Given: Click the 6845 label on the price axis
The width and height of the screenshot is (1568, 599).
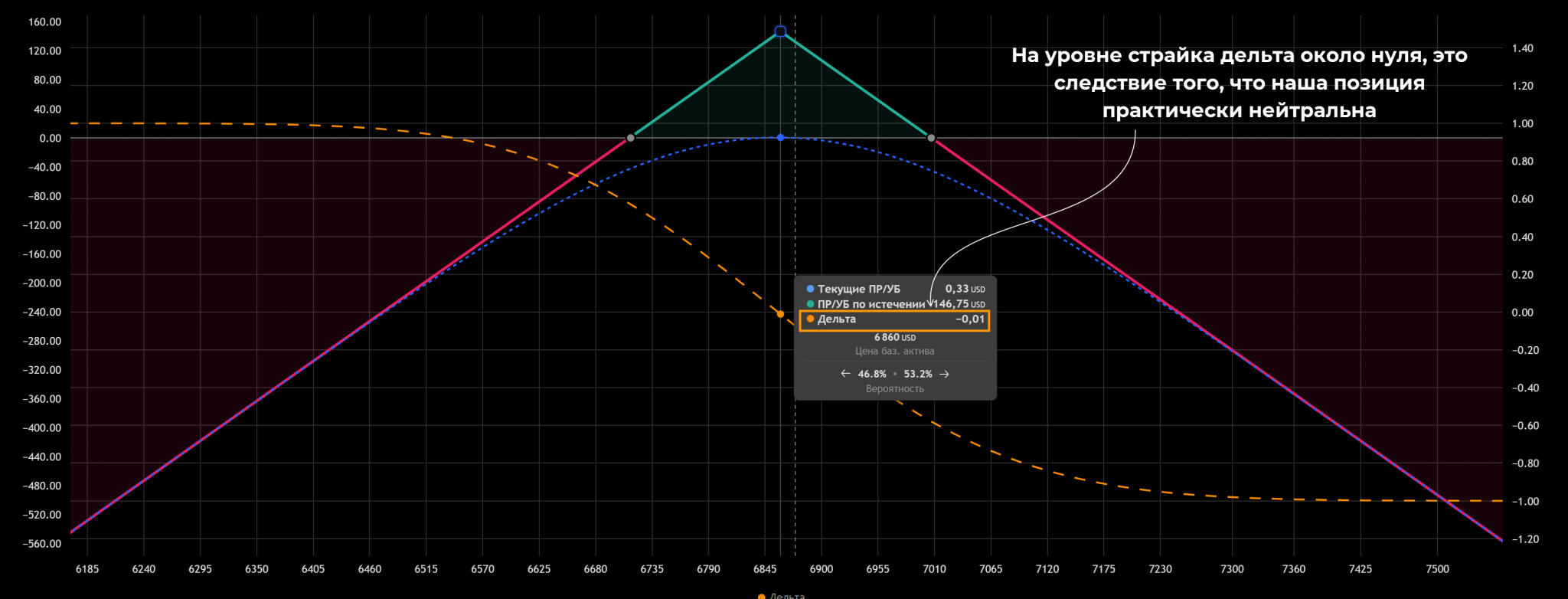Looking at the screenshot, I should pos(764,569).
